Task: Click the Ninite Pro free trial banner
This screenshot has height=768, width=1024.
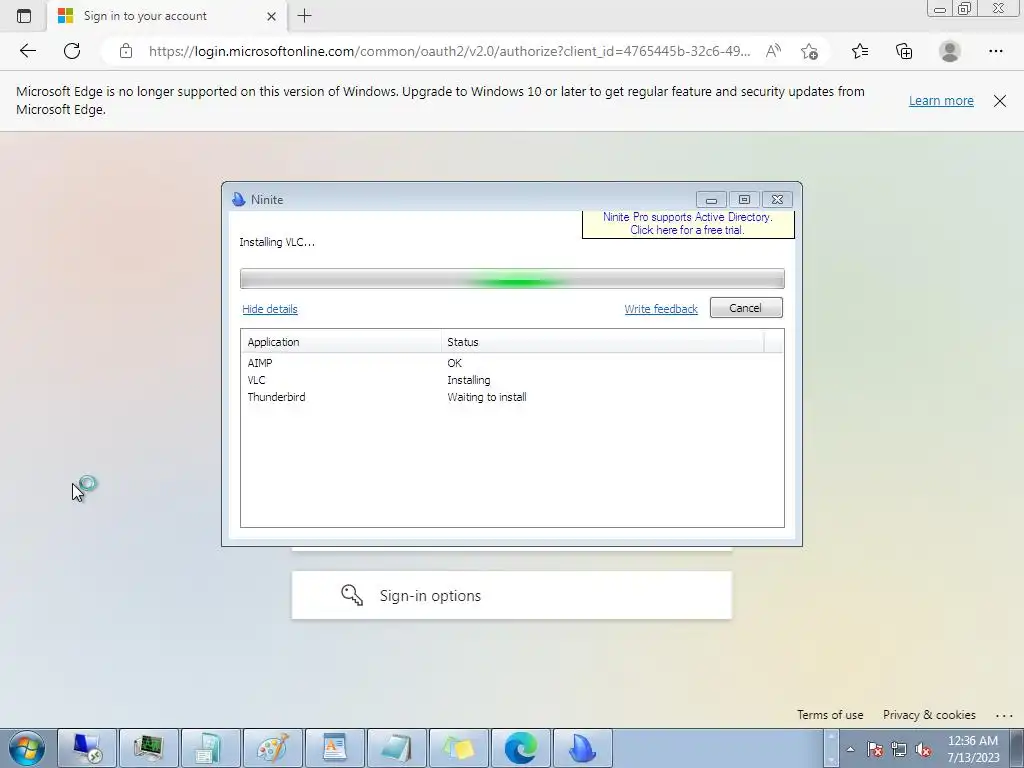Action: point(688,223)
